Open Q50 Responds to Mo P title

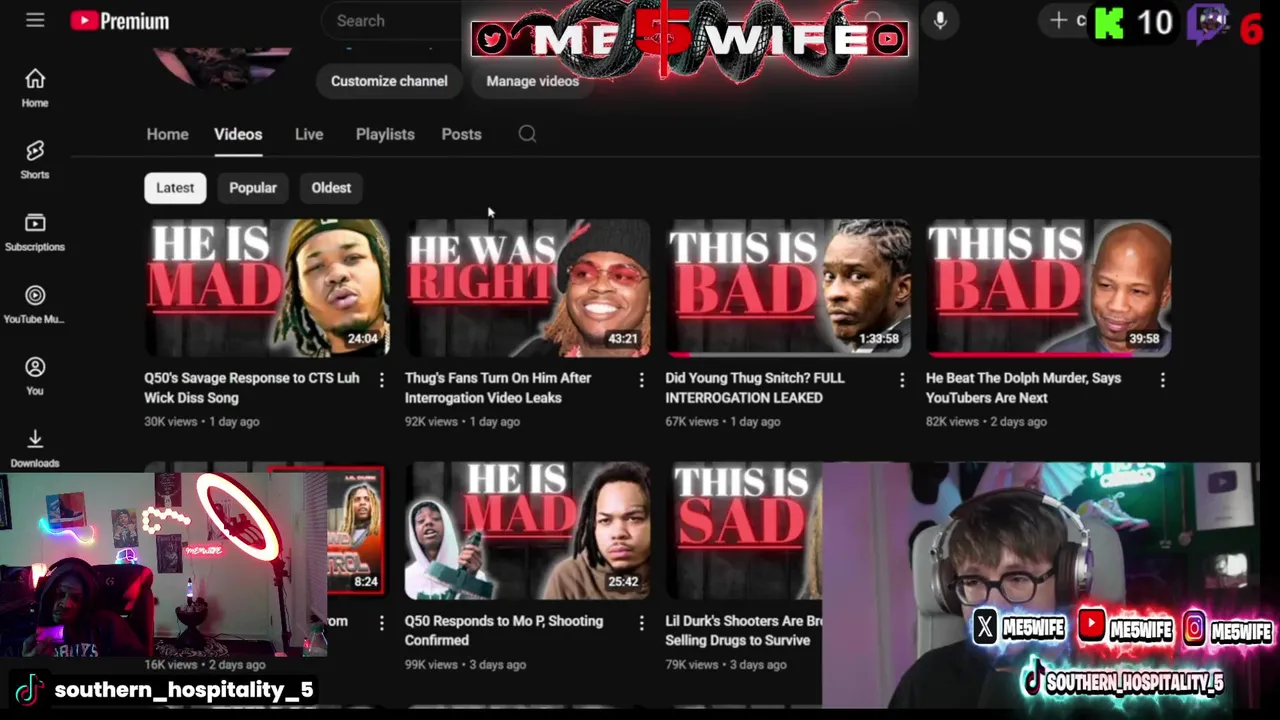(x=504, y=631)
